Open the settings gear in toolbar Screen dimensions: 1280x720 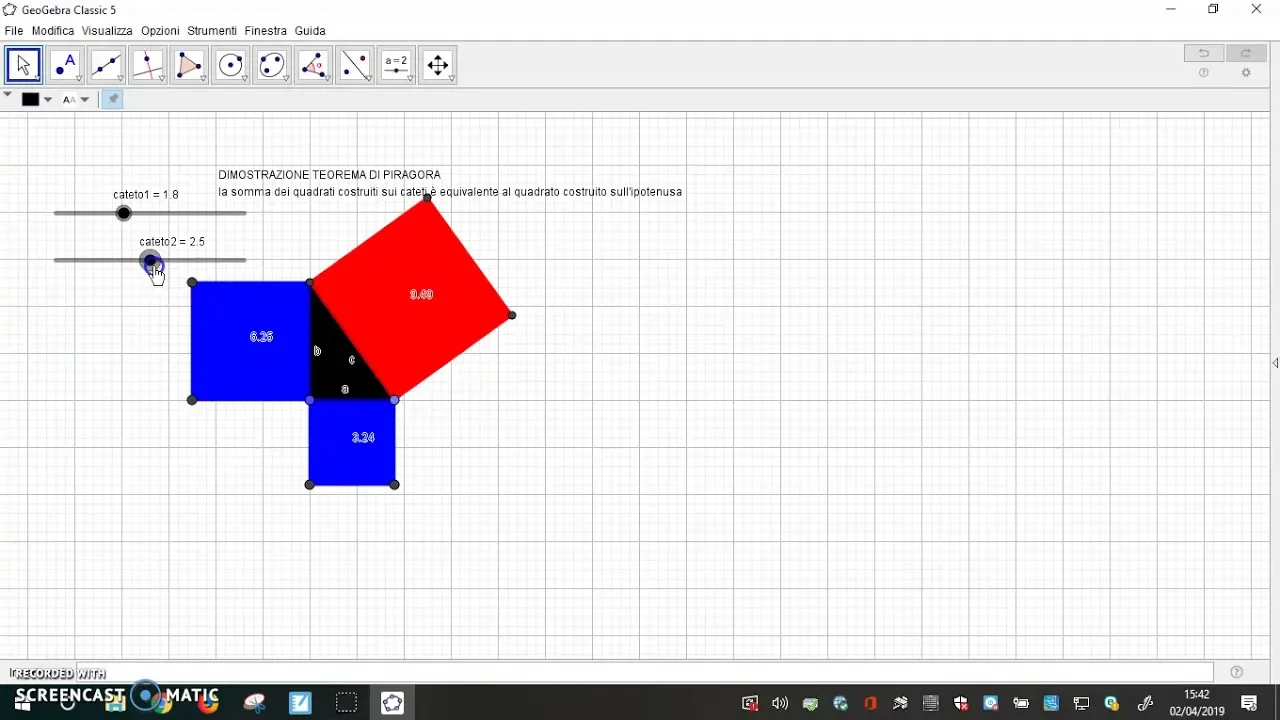(1246, 73)
